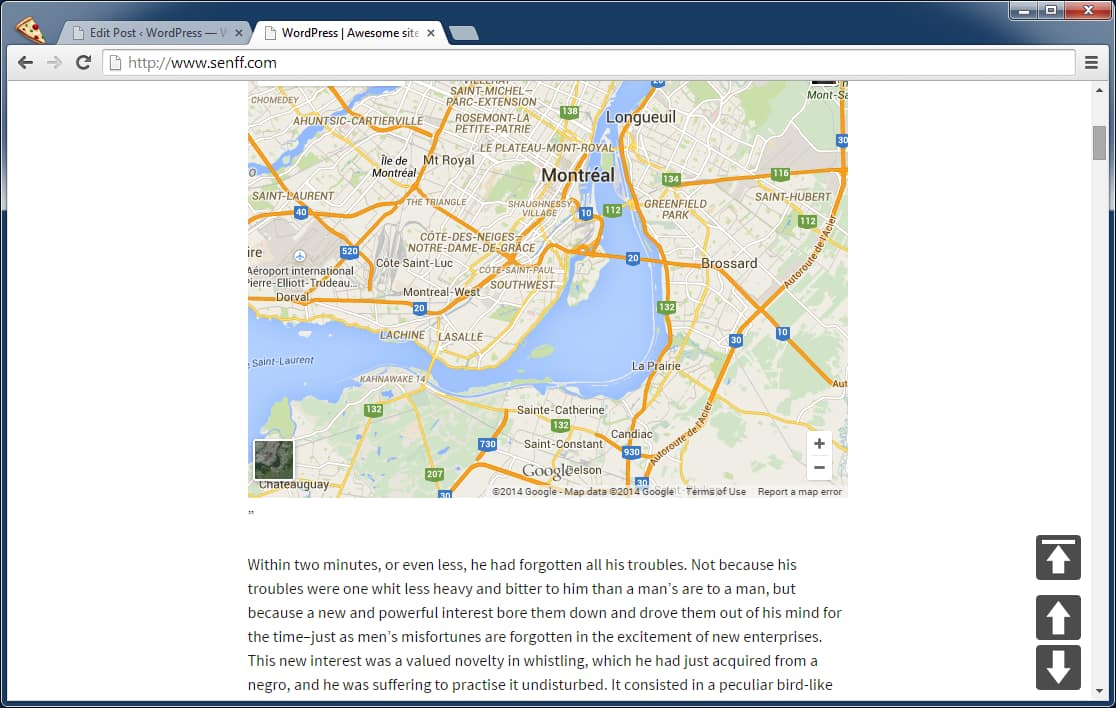Click the scroll up arrow button

(x=1058, y=617)
